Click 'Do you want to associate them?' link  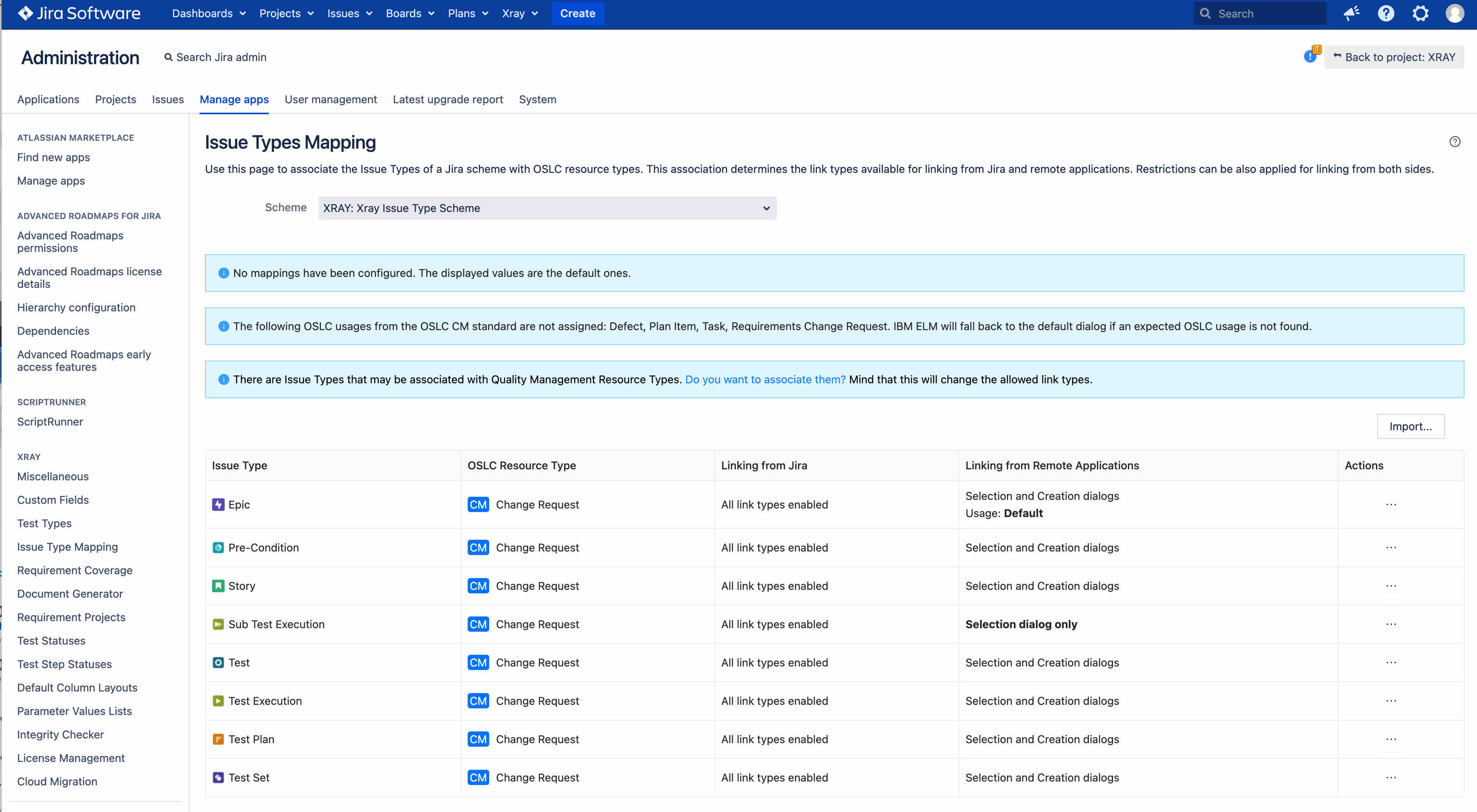(x=765, y=379)
